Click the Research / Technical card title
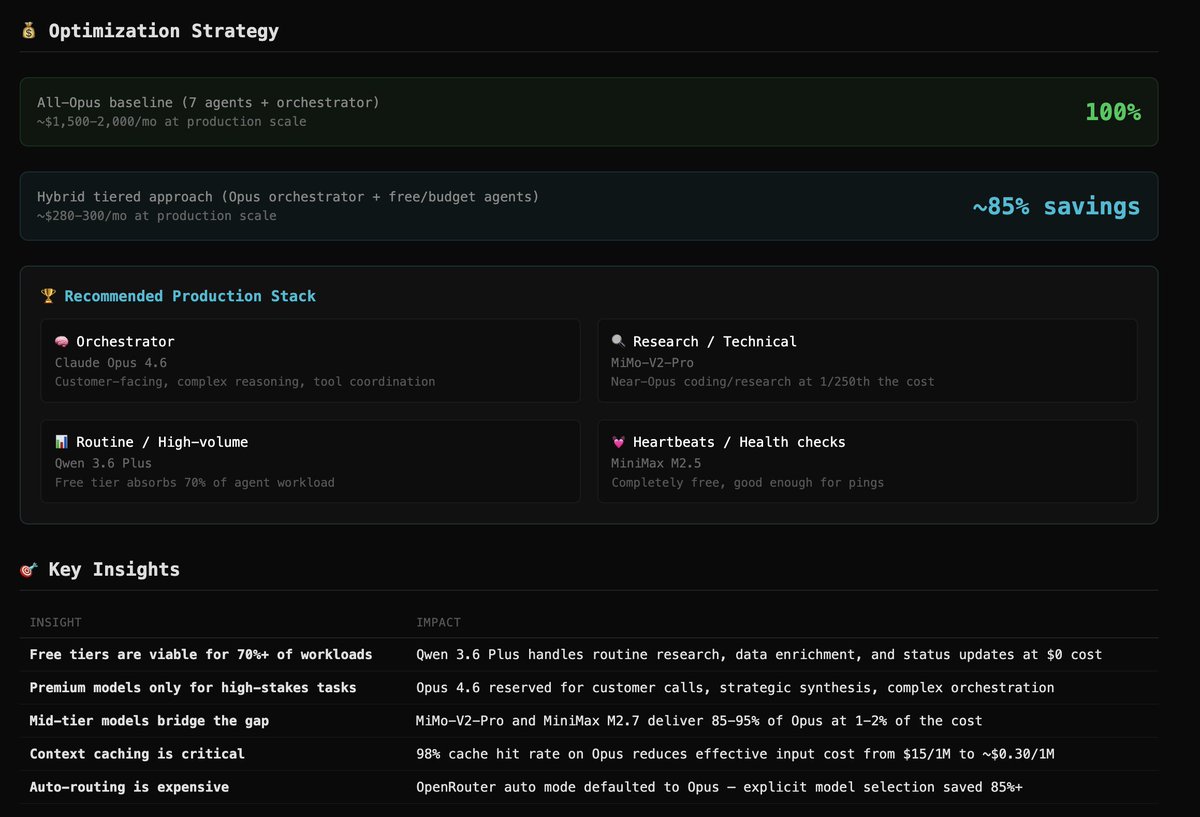1200x817 pixels. pos(715,342)
